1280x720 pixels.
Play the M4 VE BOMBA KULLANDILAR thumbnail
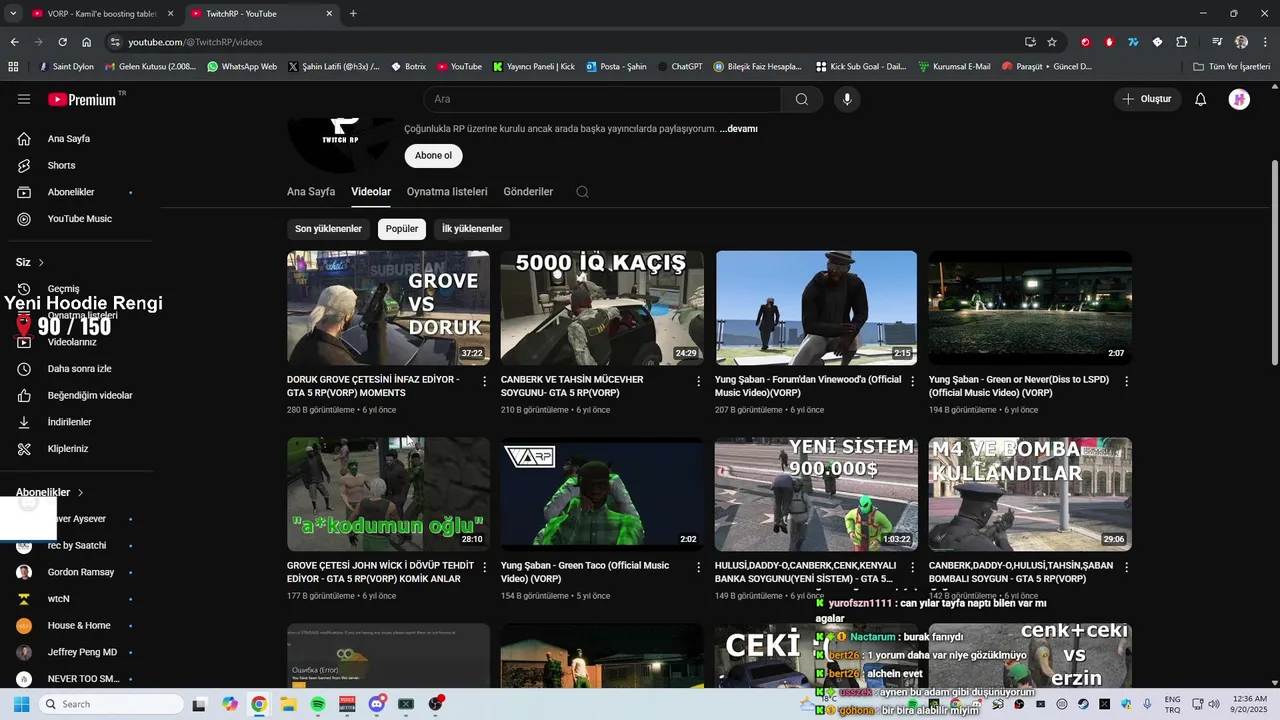(1030, 494)
